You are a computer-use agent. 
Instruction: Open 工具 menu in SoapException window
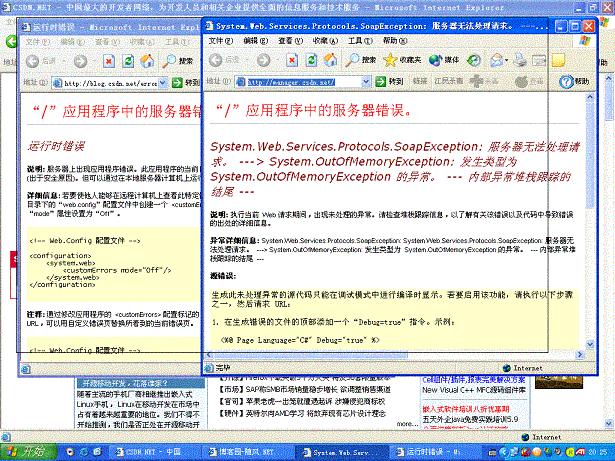(x=360, y=41)
